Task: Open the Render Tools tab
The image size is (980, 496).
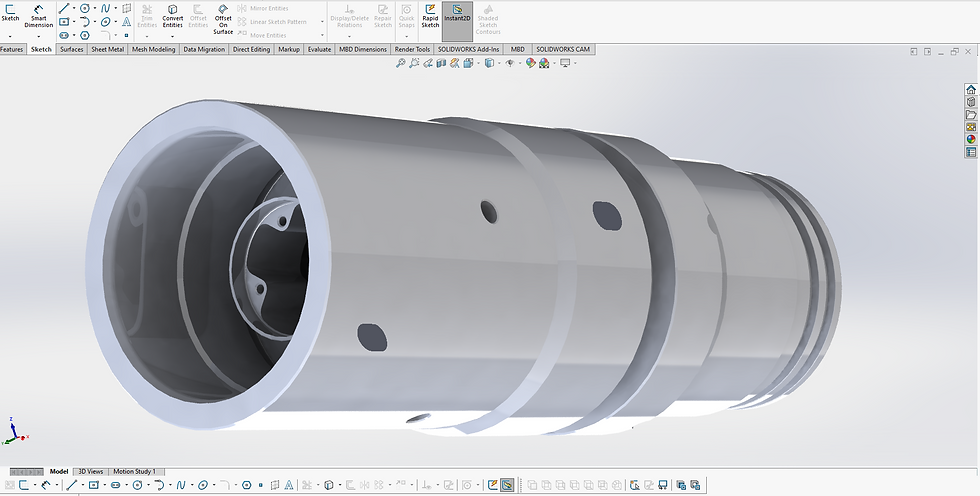Action: click(412, 49)
